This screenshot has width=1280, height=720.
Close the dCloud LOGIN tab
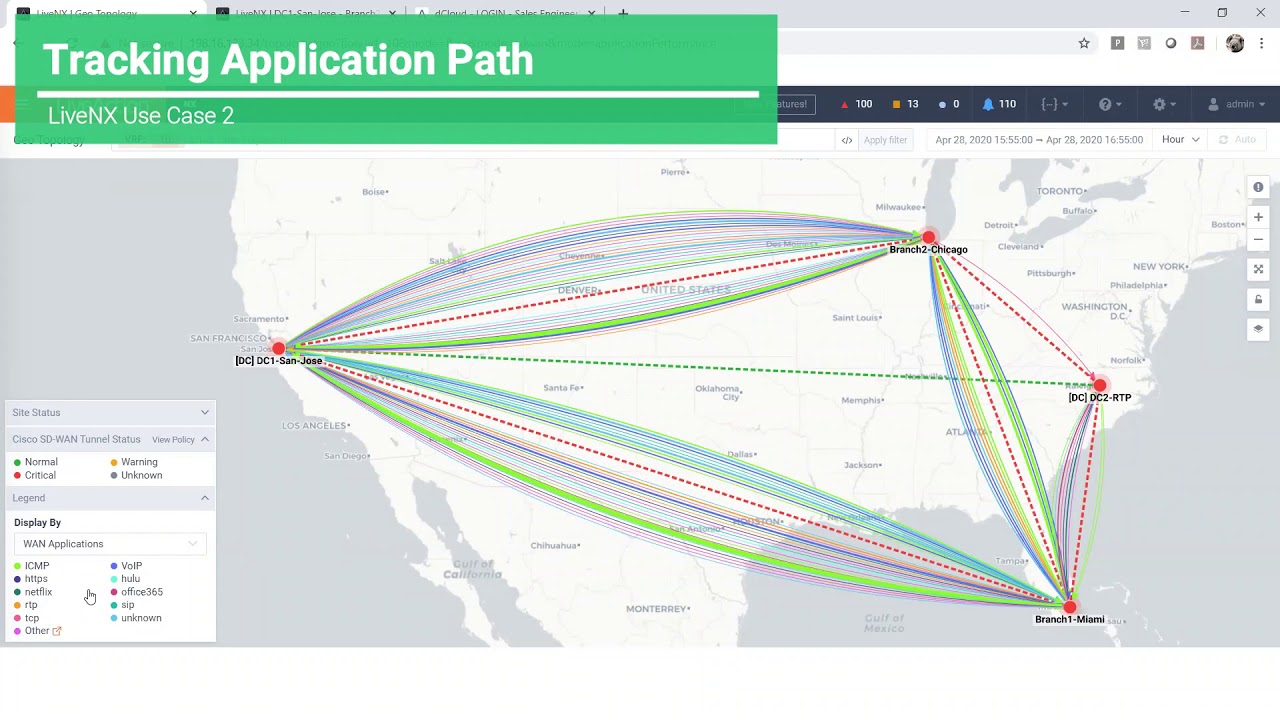click(x=593, y=13)
